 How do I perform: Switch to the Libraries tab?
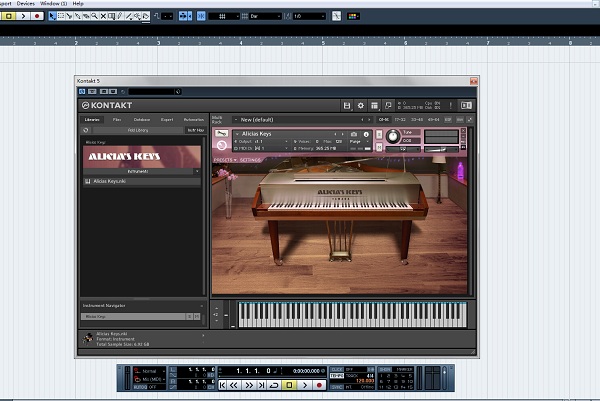[x=92, y=120]
